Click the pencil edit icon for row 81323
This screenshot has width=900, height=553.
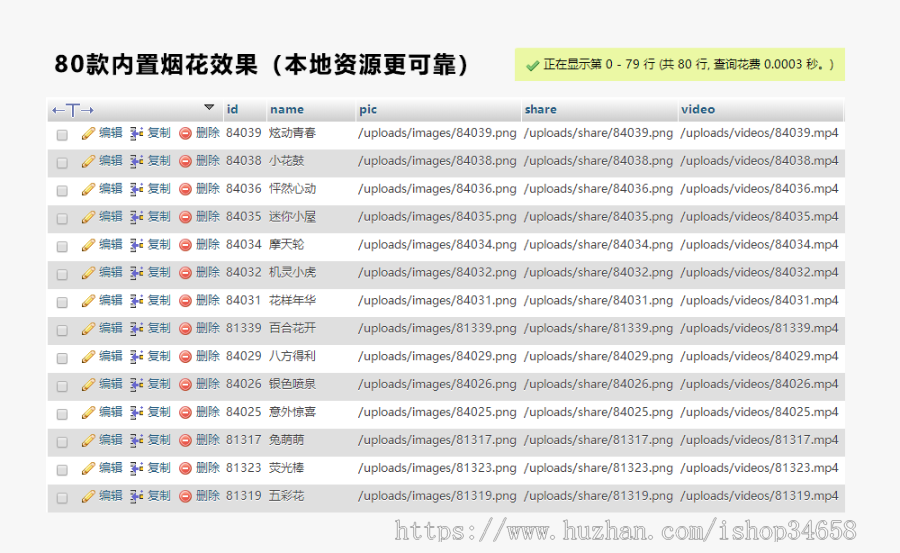coord(88,469)
